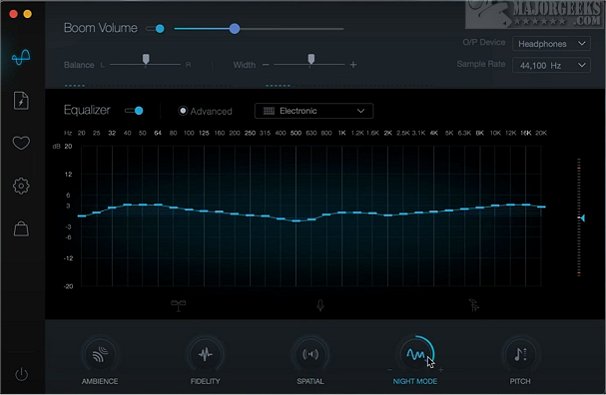Activate the Spatial effect icon

(310, 354)
